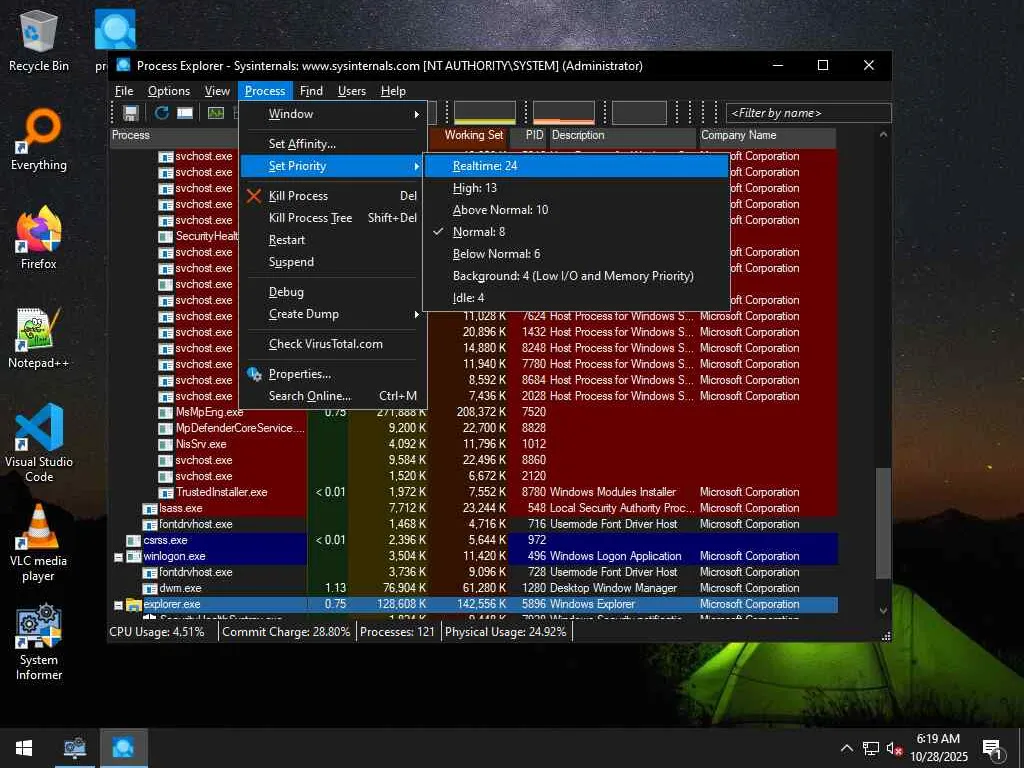Click the explorer.exe folder icon
1024x768 pixels.
[134, 605]
